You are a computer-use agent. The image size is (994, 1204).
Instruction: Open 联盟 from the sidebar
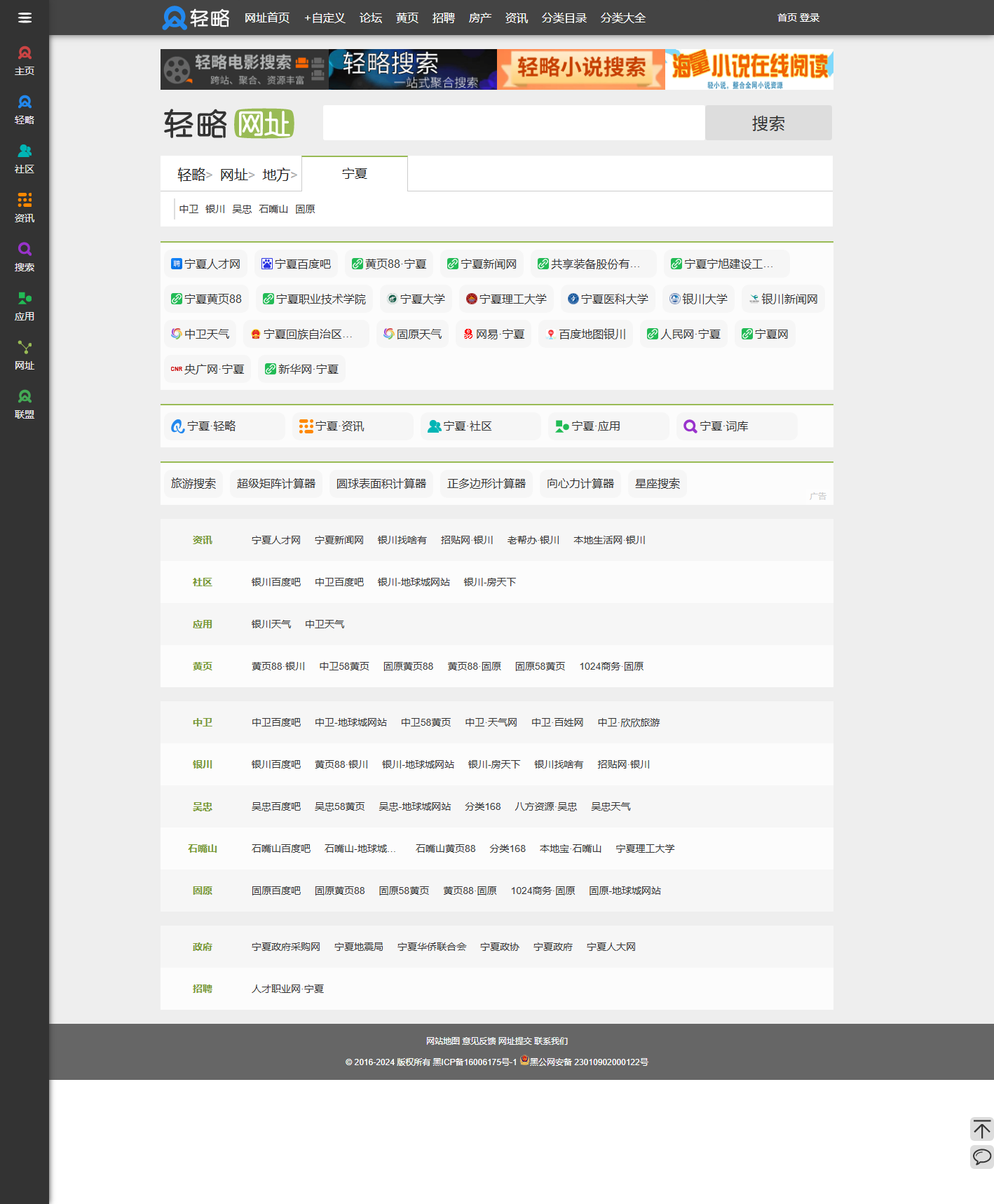click(25, 404)
